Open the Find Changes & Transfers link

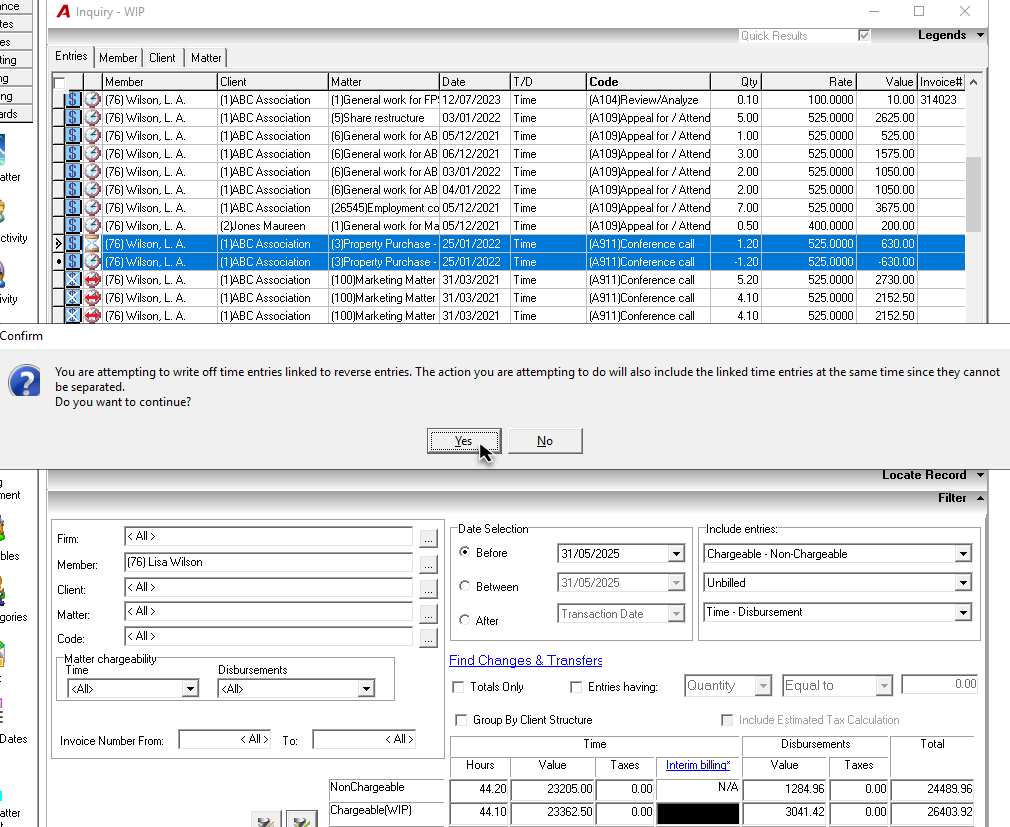pyautogui.click(x=526, y=660)
